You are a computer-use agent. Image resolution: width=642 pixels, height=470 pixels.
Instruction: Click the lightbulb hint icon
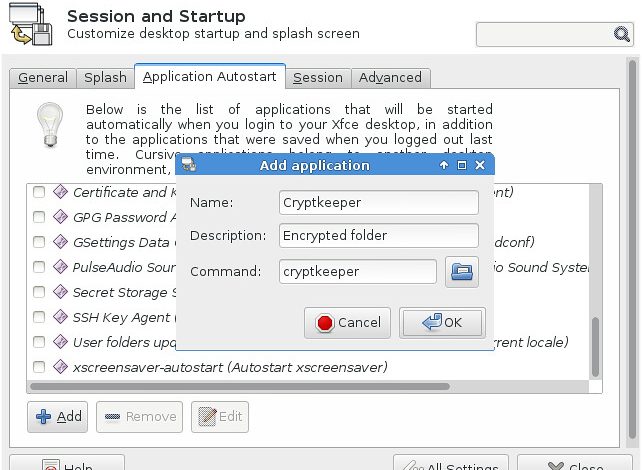pyautogui.click(x=50, y=124)
